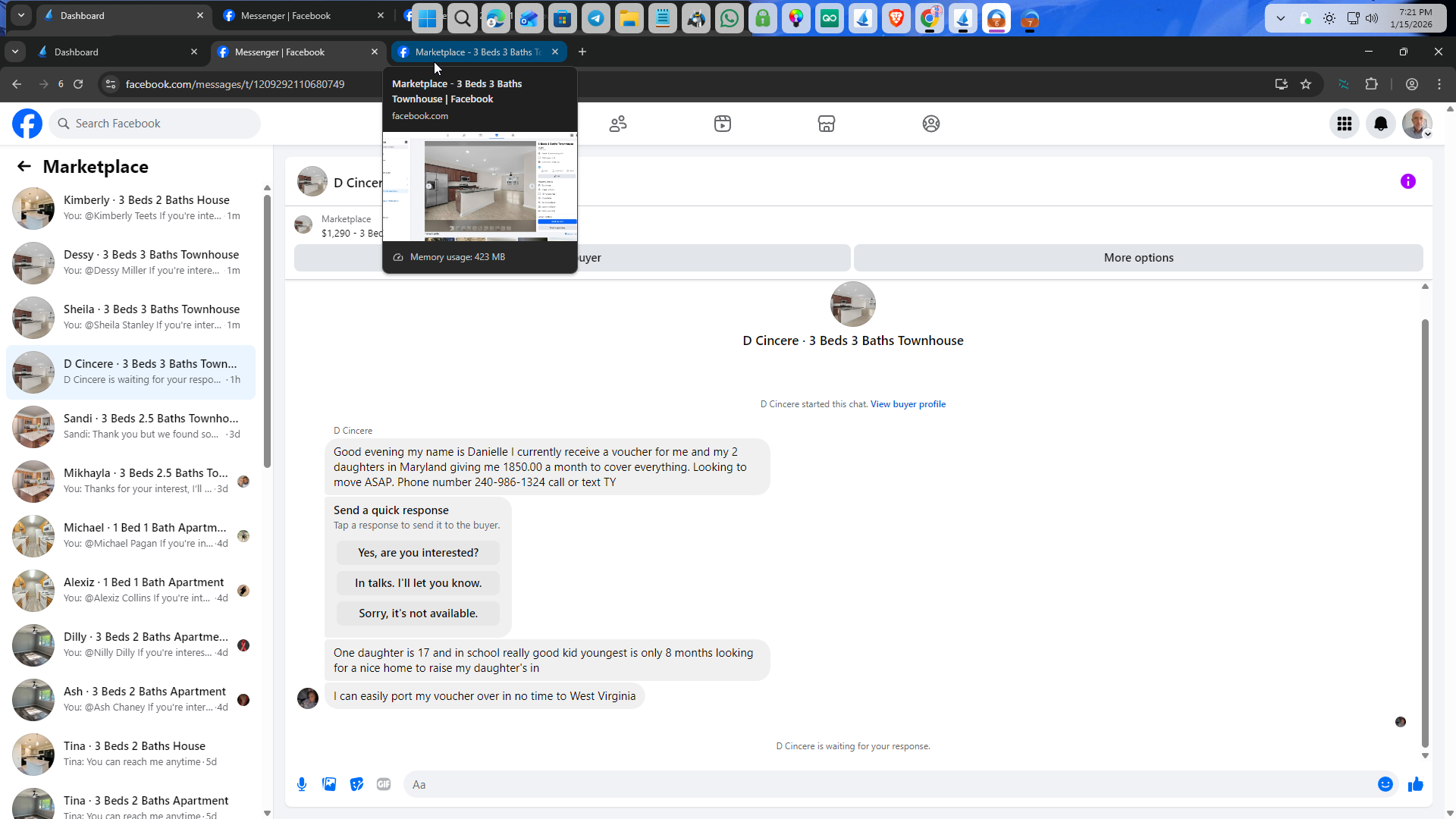Open the Marketplace tab in top navigation
Screen dimensions: 1456x819
pos(827,124)
